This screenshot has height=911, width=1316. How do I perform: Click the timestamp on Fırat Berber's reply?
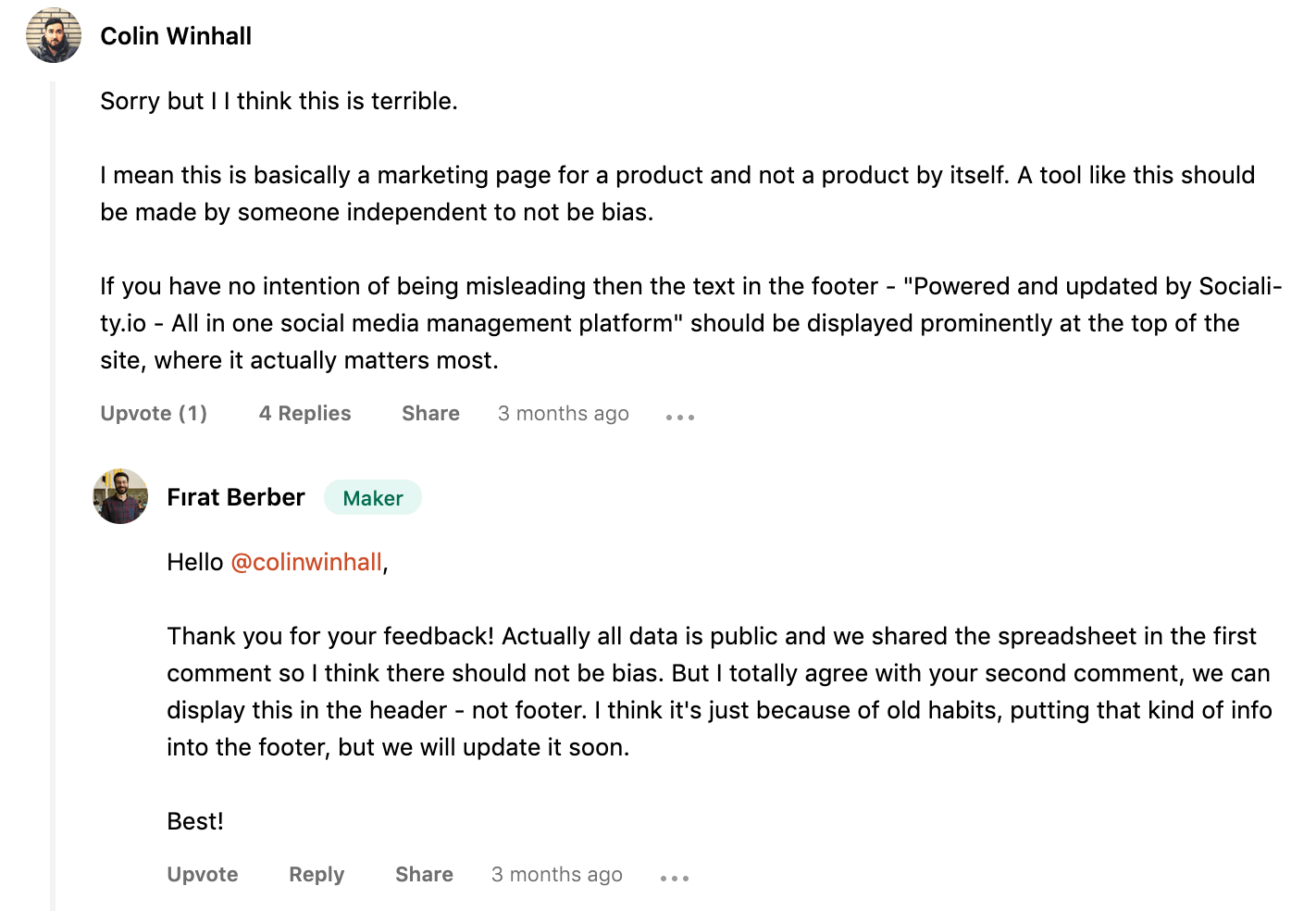(556, 875)
